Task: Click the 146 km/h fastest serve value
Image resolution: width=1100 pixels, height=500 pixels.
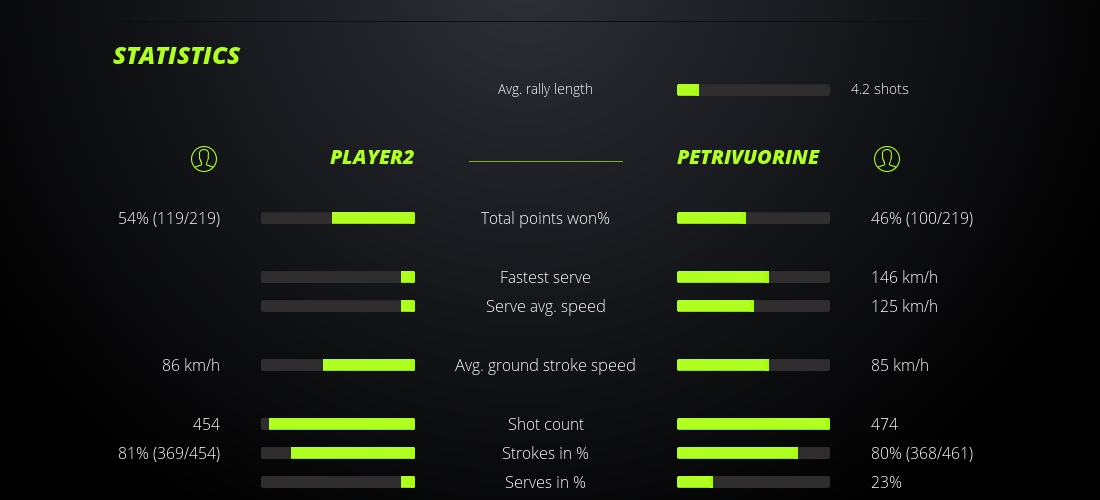Action: point(904,277)
